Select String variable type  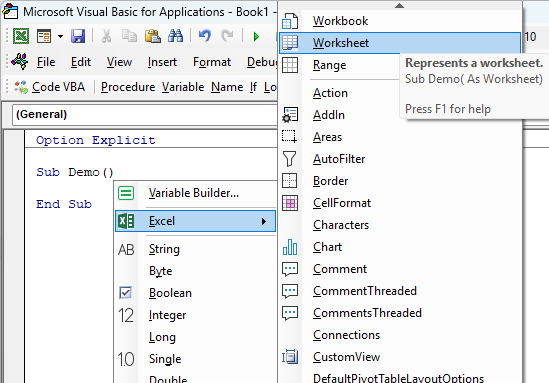pos(195,249)
